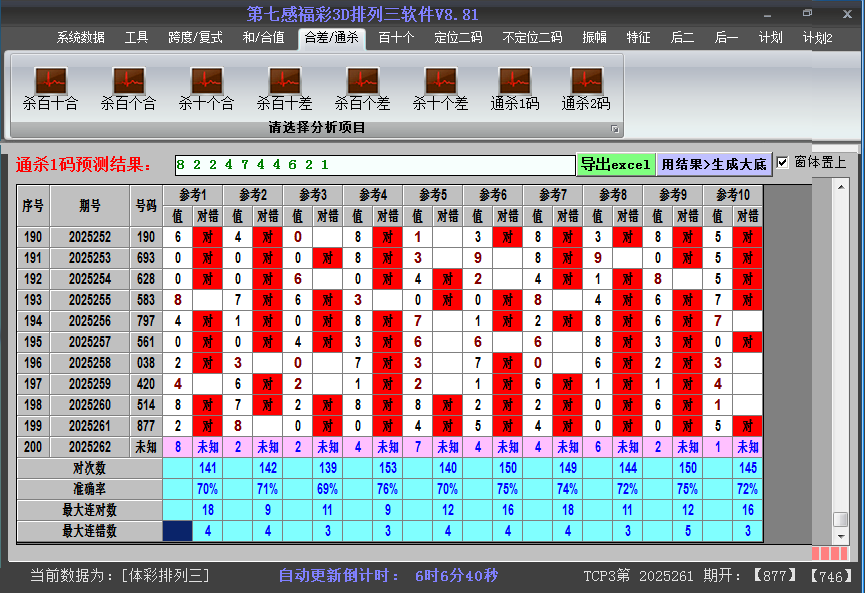The height and width of the screenshot is (593, 865).
Task: Click the prediction result number field
Action: (x=372, y=164)
